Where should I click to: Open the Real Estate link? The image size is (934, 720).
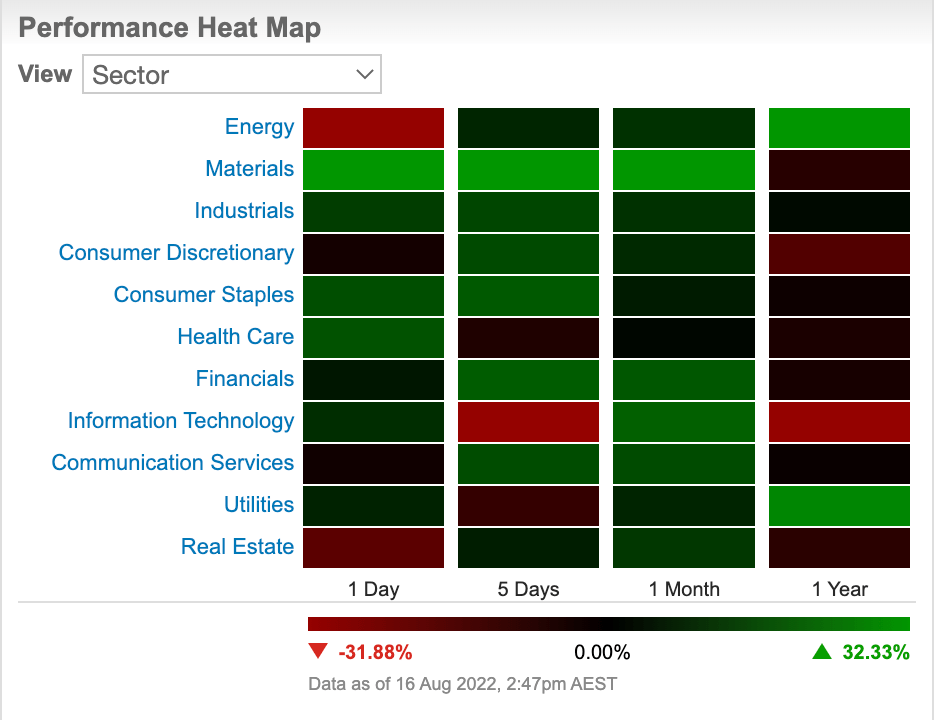click(x=238, y=547)
